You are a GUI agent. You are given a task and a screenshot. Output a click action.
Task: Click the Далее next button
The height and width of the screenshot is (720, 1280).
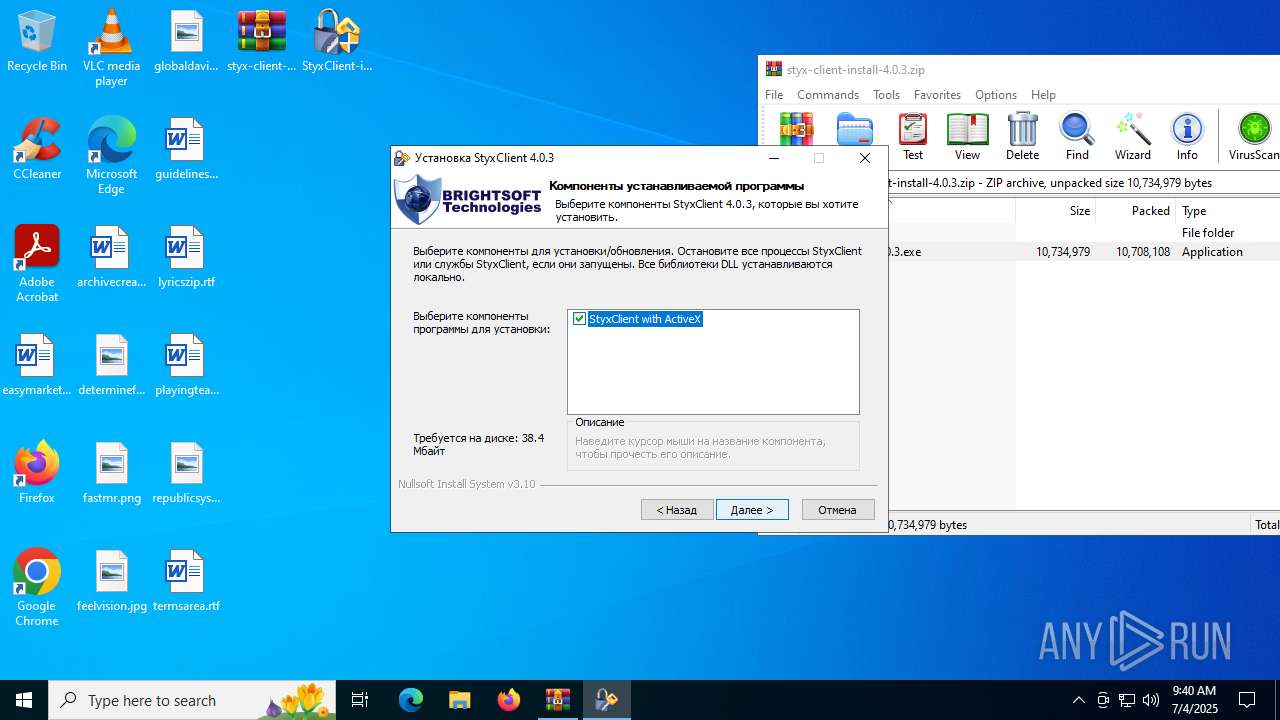(x=752, y=510)
